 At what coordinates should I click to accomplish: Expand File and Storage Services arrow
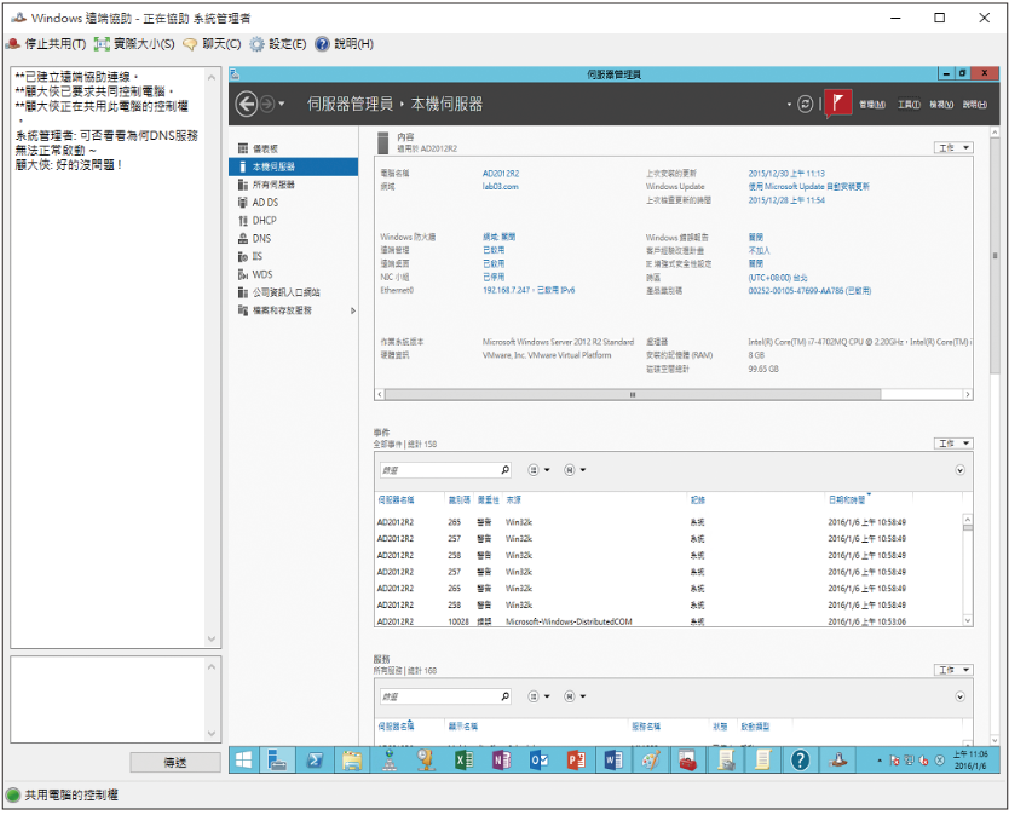coord(353,311)
